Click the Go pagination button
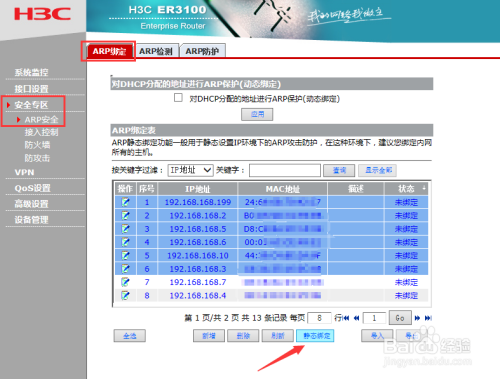 click(x=400, y=318)
